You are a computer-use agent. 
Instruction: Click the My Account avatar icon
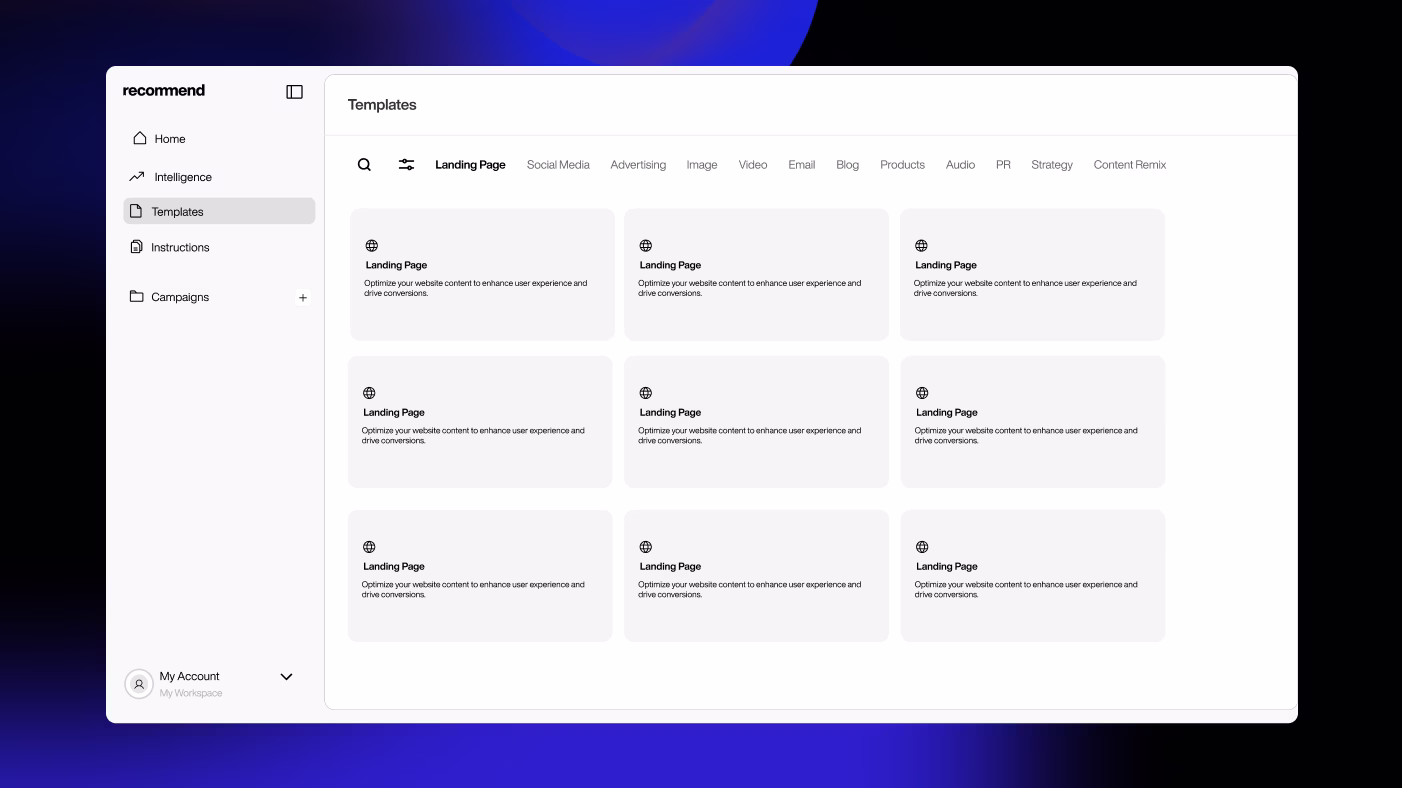[139, 684]
